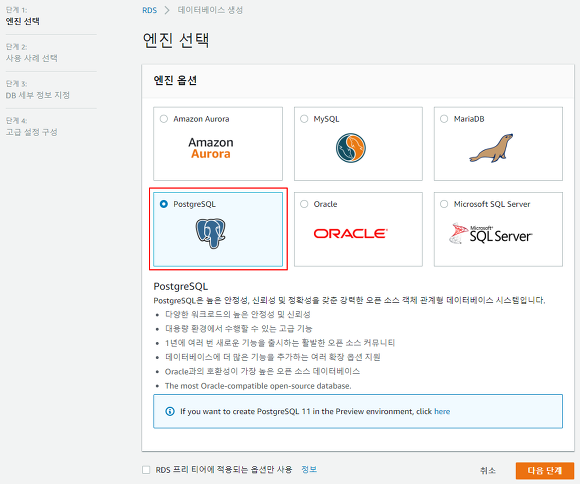
Task: Click the 'Microsoft SQL Server' card label
Action: point(492,204)
